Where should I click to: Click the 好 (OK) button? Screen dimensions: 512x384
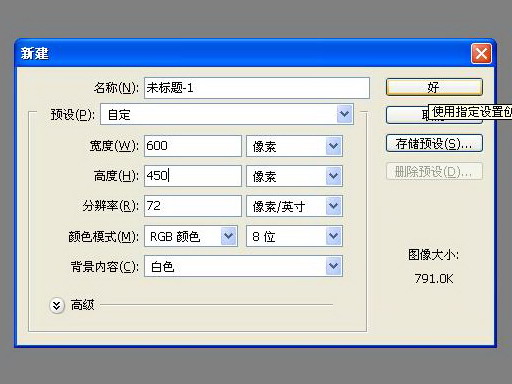434,87
